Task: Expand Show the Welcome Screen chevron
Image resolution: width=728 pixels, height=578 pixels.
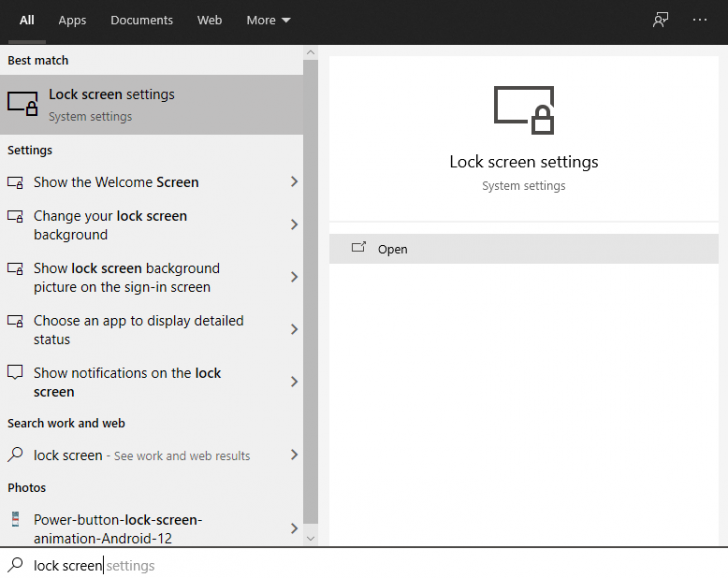Action: click(294, 182)
